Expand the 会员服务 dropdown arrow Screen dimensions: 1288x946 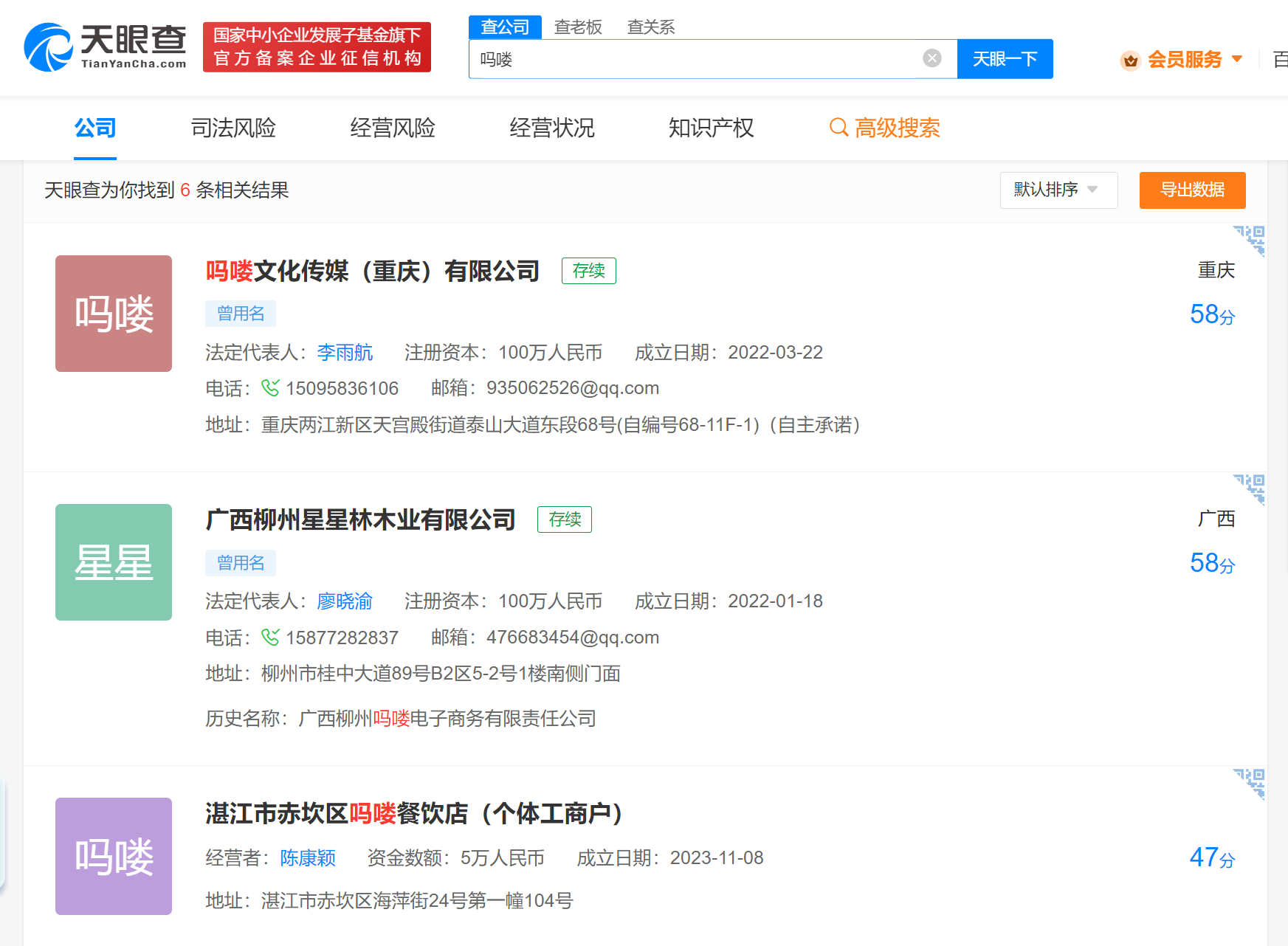point(1237,59)
